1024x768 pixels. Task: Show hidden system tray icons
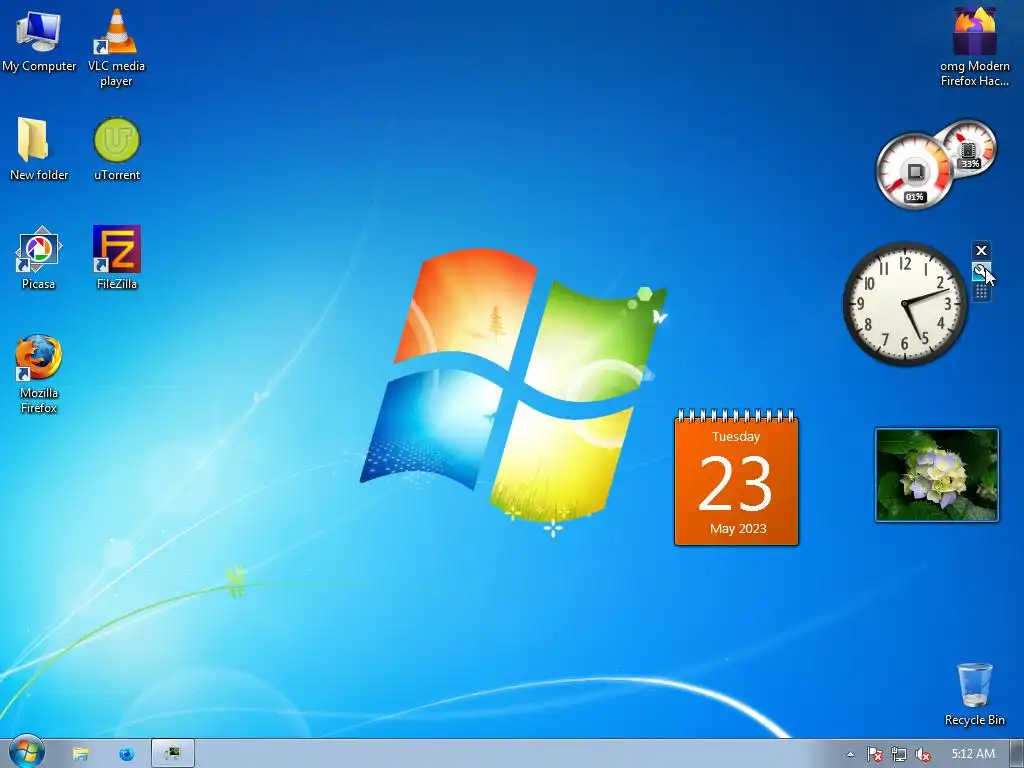tap(850, 754)
